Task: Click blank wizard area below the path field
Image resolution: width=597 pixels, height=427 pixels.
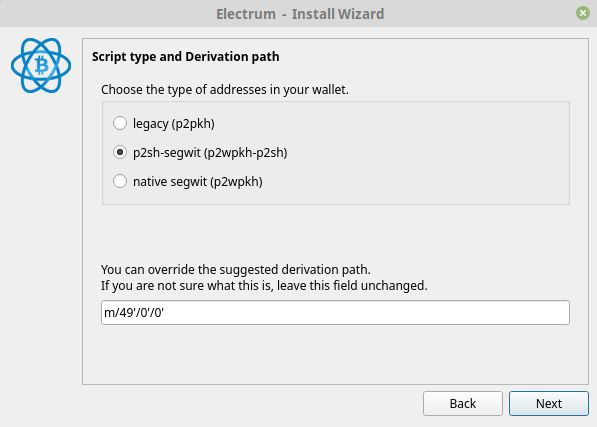Action: pos(335,354)
